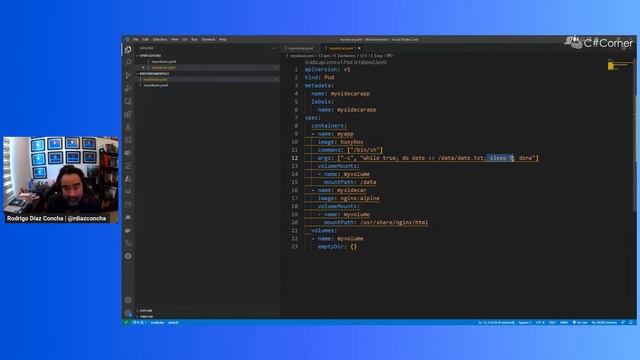The width and height of the screenshot is (640, 360).
Task: Switch to the inactive editor tab
Action: click(301, 48)
